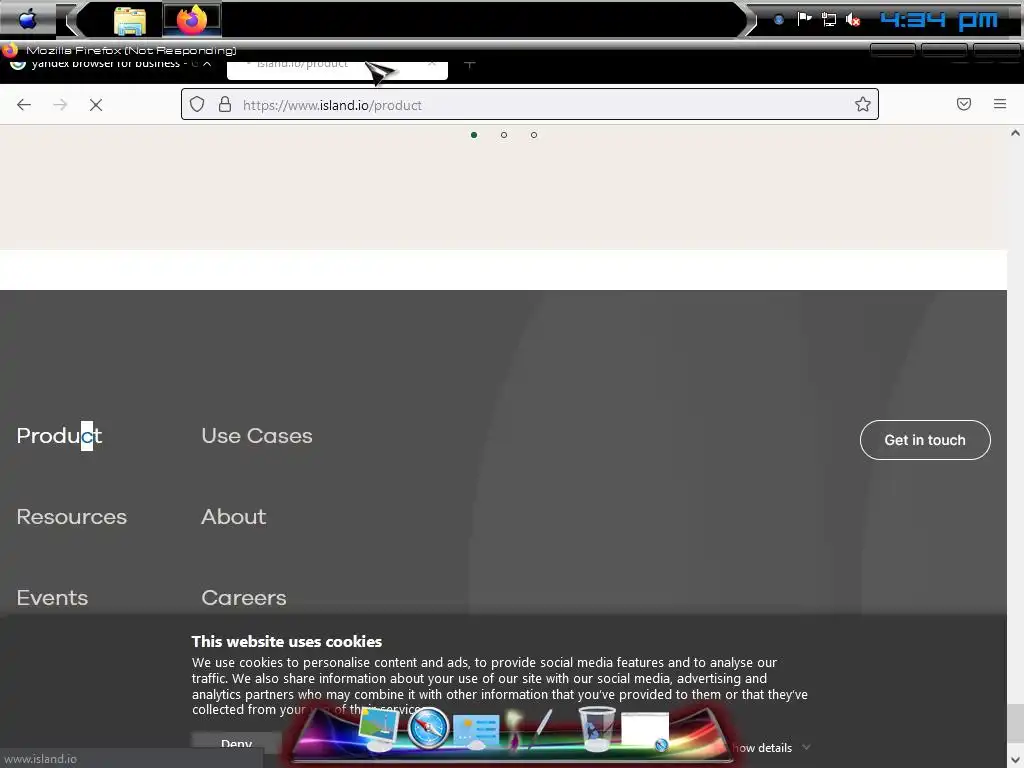Open the Use Cases footer link
Screen dimensions: 1024x768
(257, 436)
